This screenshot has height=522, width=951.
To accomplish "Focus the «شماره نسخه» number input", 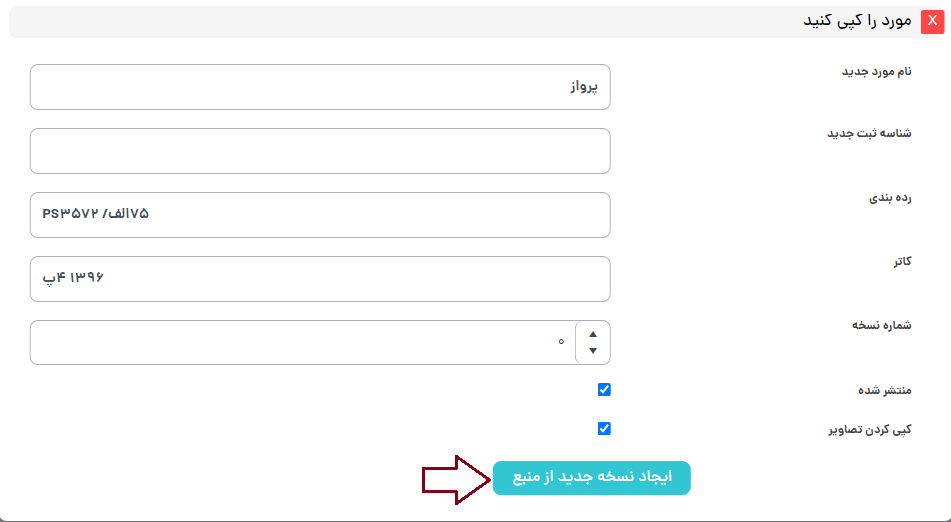I will [300, 343].
